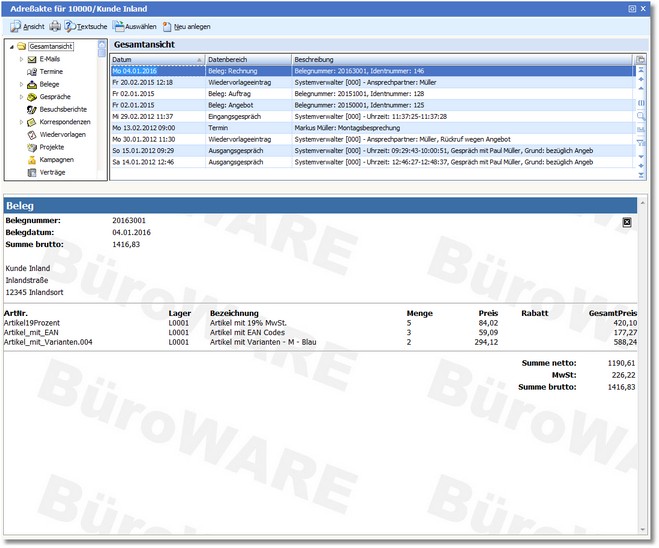
Task: Click the magnifier icon beside the list
Action: [x=640, y=116]
